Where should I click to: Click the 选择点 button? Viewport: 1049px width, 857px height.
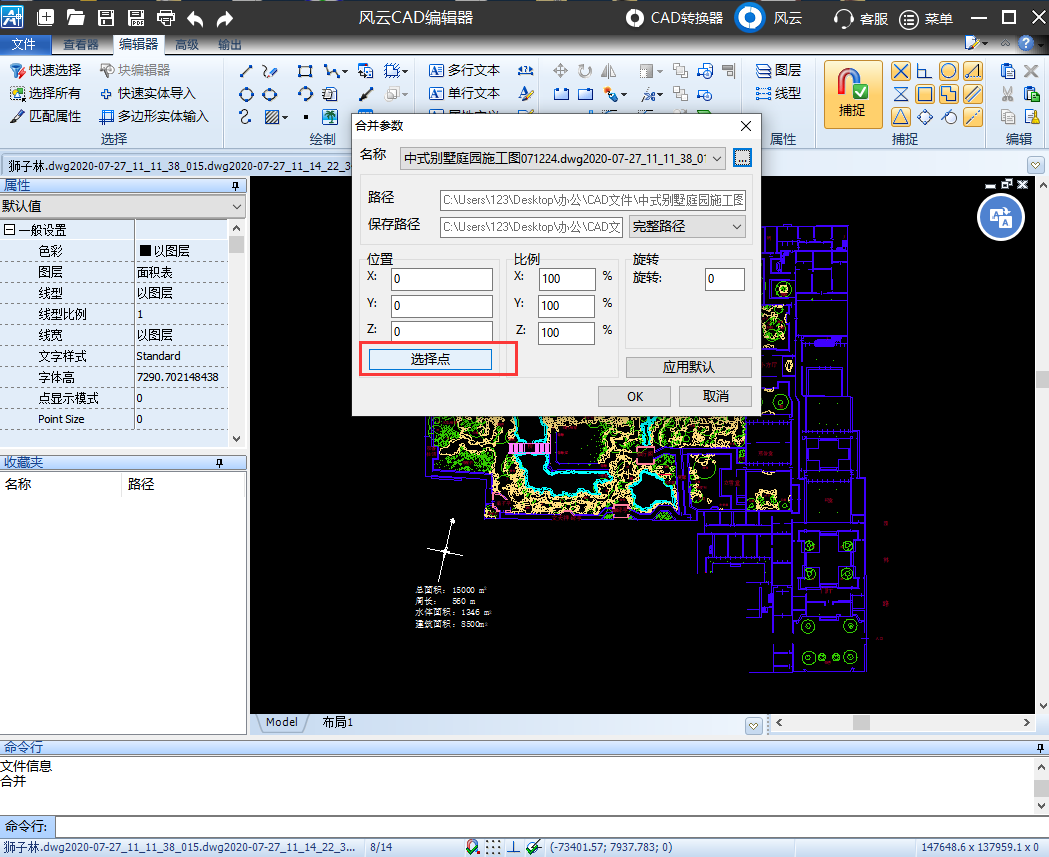click(430, 359)
